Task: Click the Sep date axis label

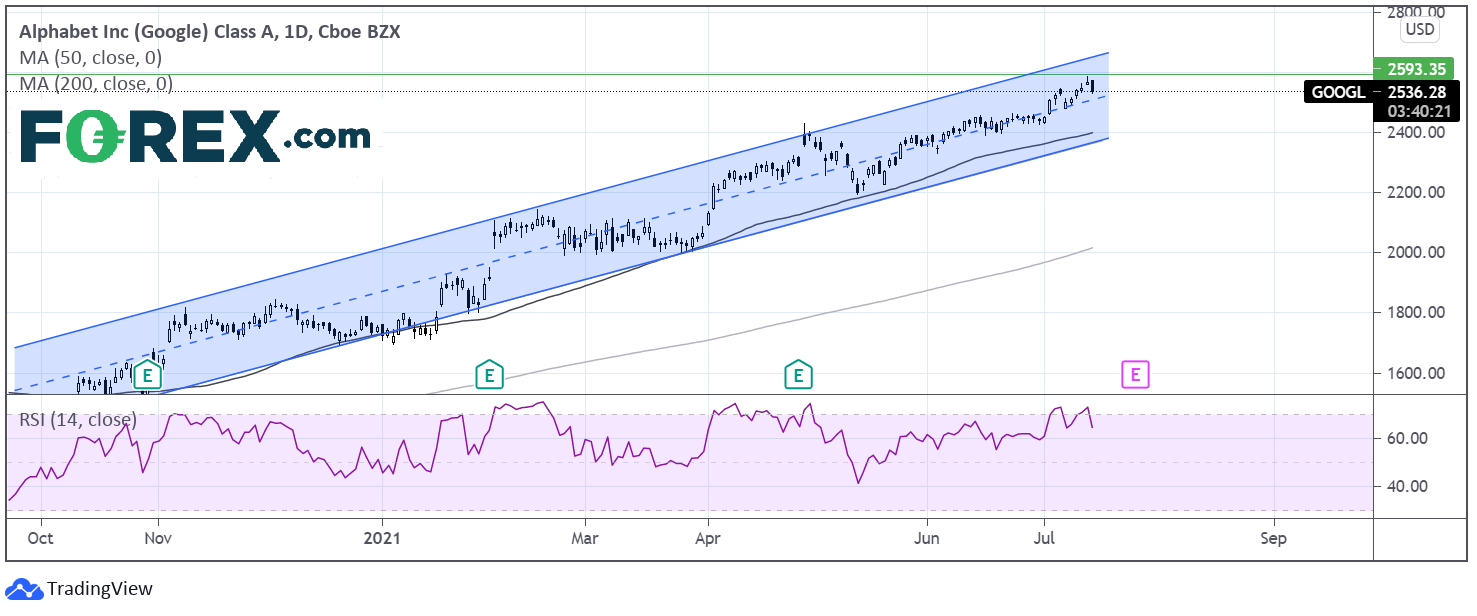Action: click(1274, 538)
